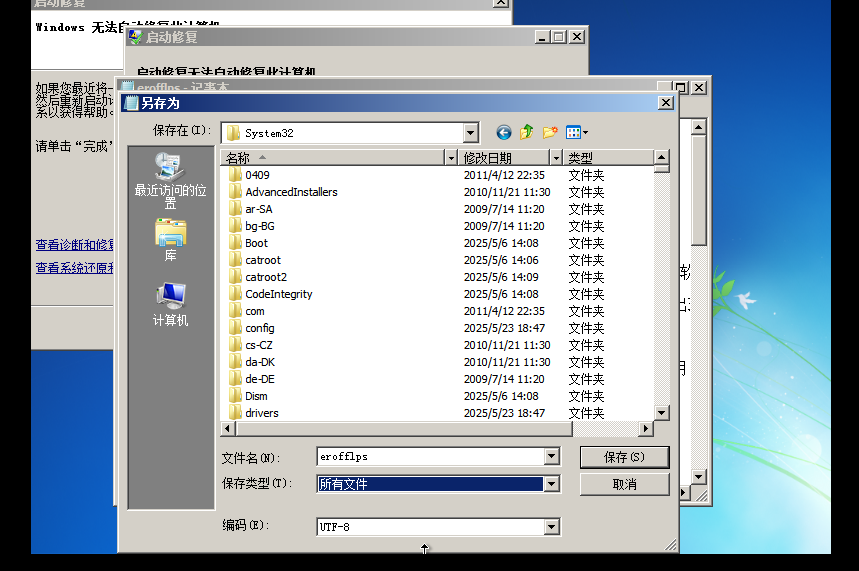Click the Back navigation arrow icon
Viewport: 859px width, 571px height.
tap(503, 133)
